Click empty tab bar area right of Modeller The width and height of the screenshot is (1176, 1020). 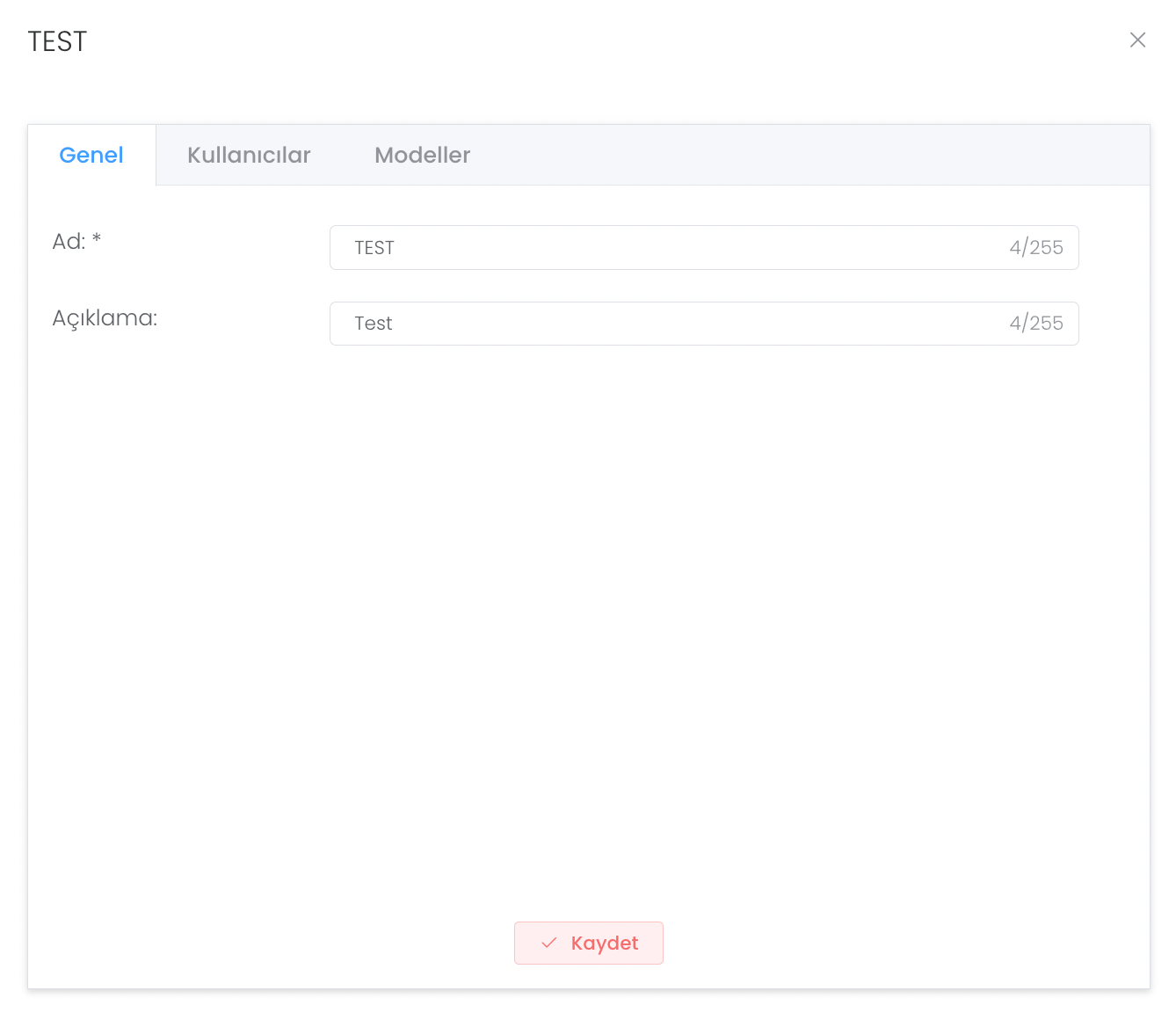(809, 156)
